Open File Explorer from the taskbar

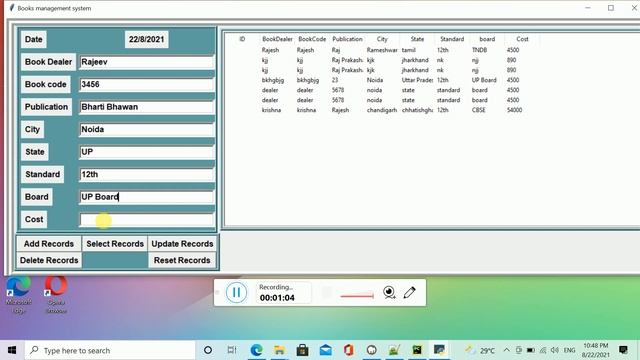280,350
